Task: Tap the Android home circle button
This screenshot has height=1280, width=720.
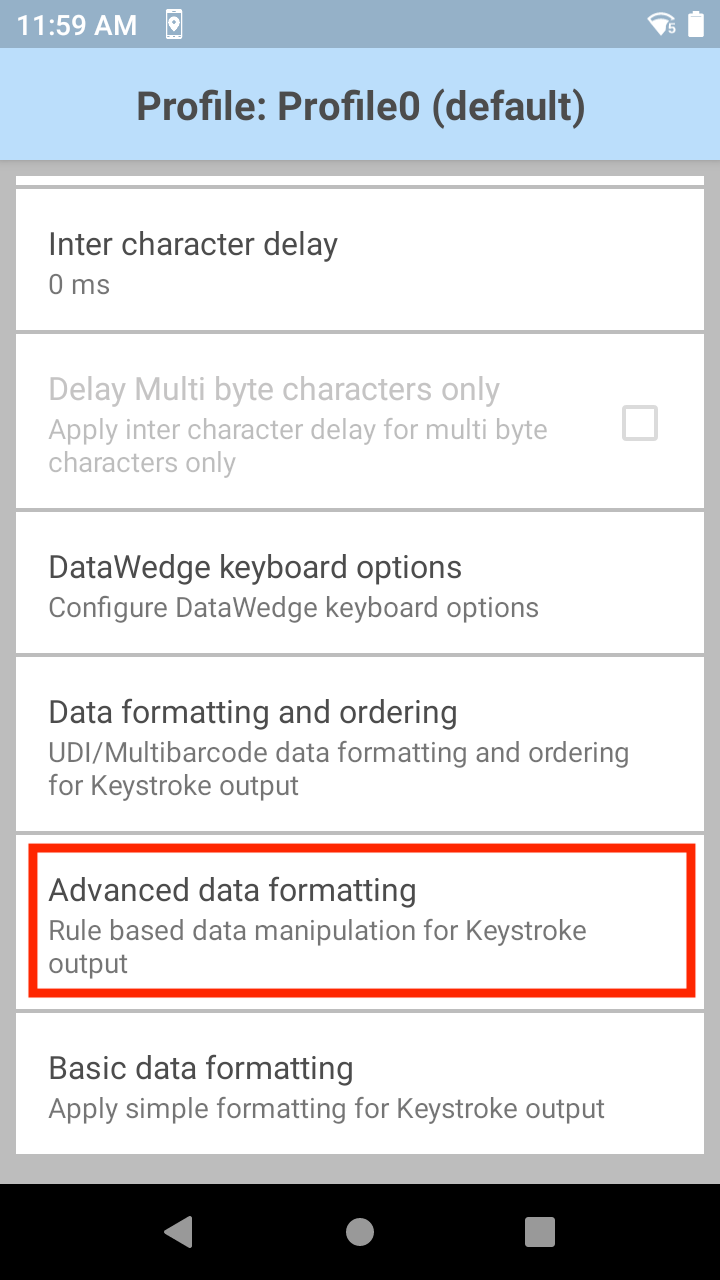Action: 360,1232
